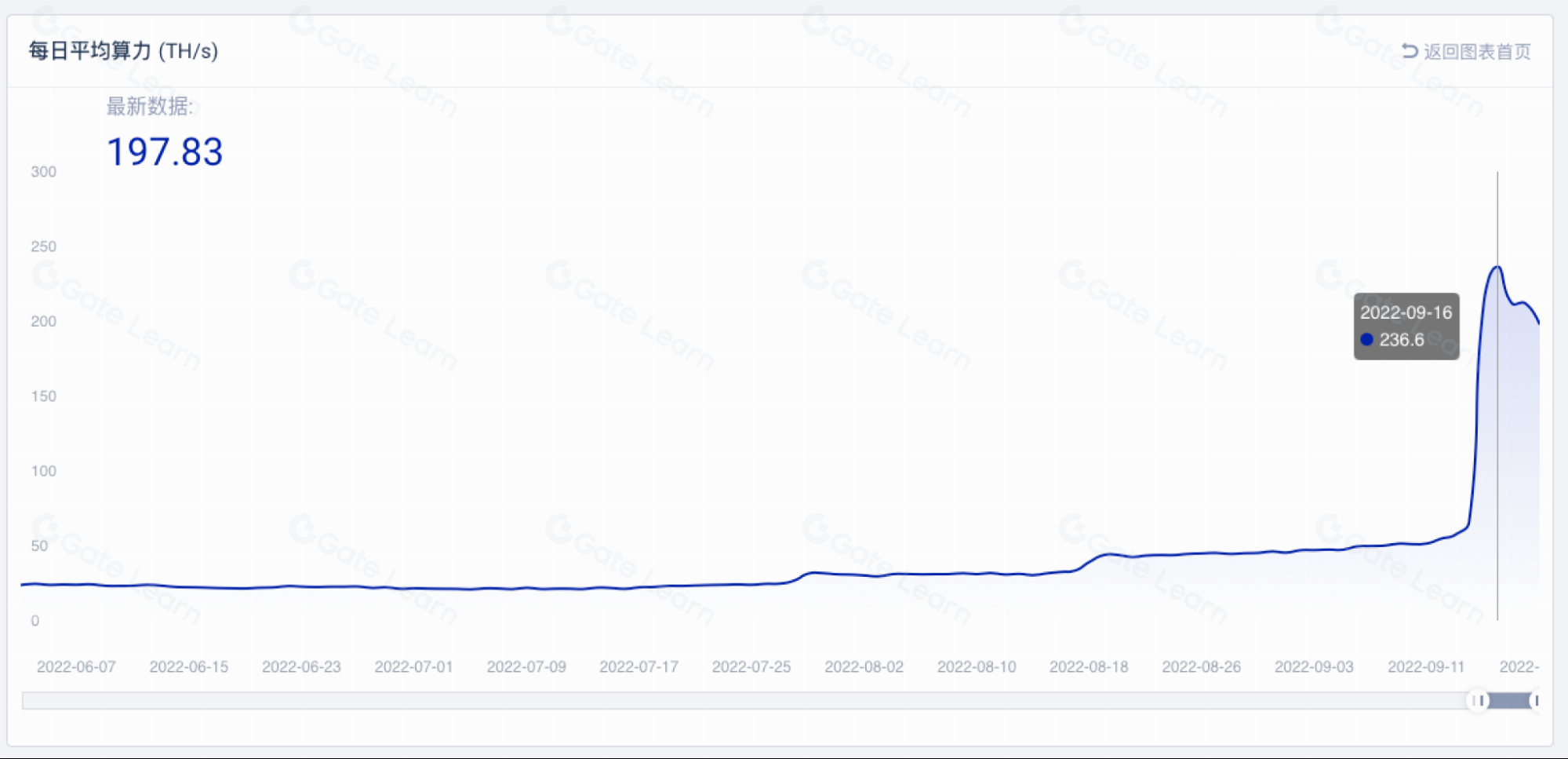Click the empty track of the range scrollbar
1568x759 pixels.
point(745,700)
